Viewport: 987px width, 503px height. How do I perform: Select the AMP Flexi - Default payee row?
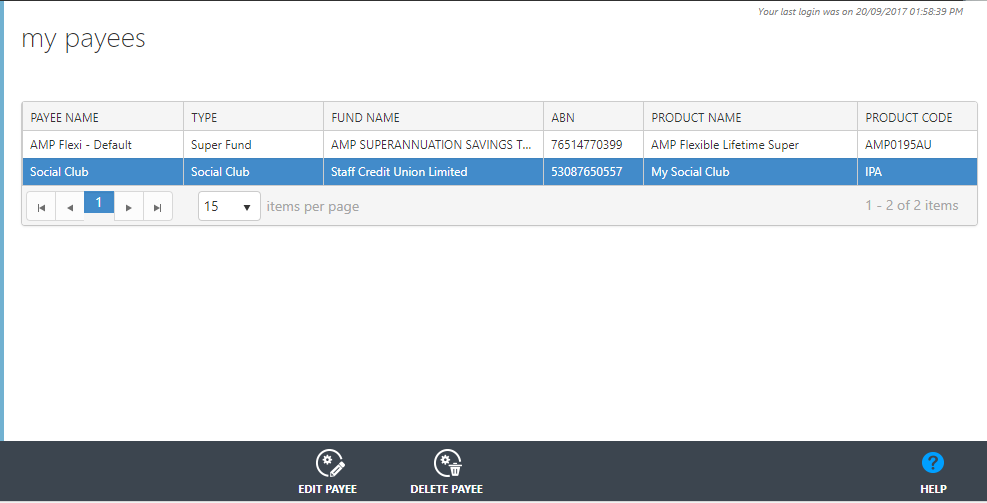[x=500, y=145]
